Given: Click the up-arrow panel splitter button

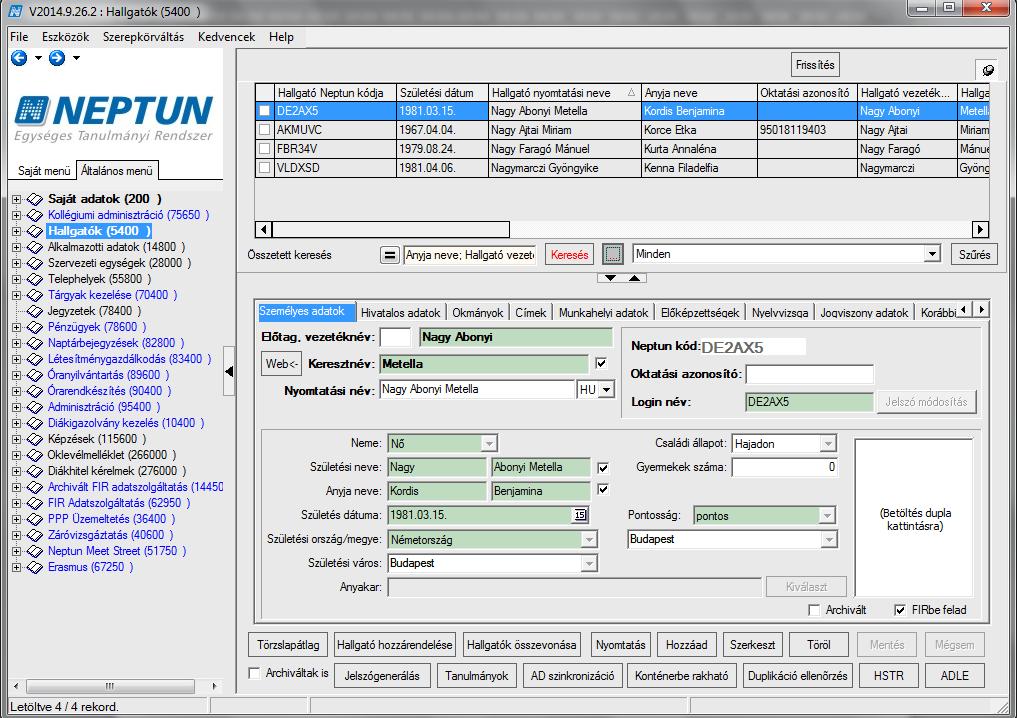Looking at the screenshot, I should pos(634,278).
